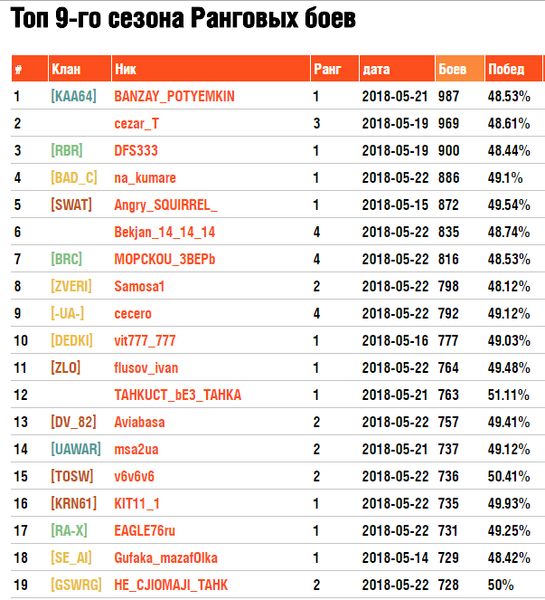Open TAHKUCT_bE3_TAHKA player link
The width and height of the screenshot is (545, 600).
pyautogui.click(x=178, y=395)
